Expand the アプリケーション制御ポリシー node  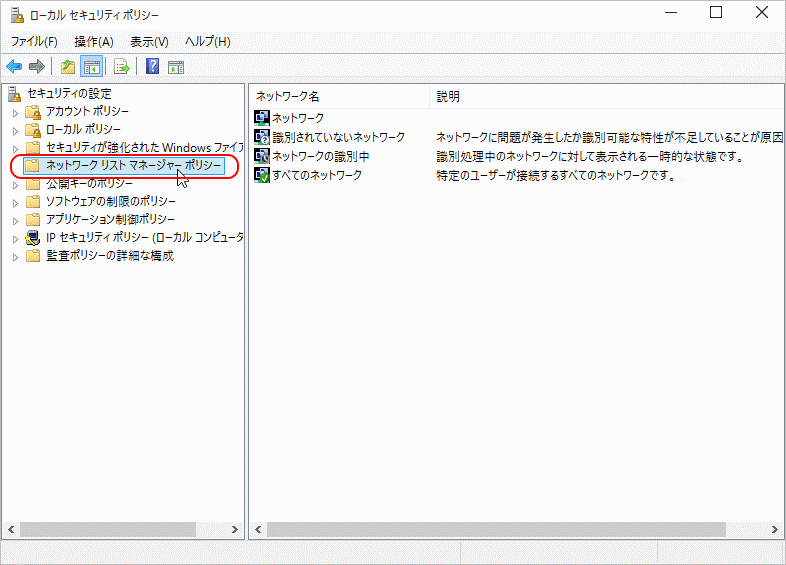(x=16, y=221)
